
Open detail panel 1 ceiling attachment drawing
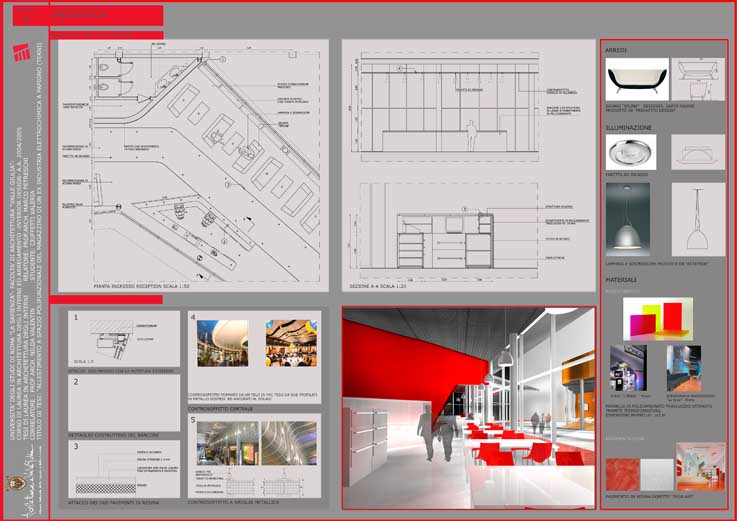124,339
